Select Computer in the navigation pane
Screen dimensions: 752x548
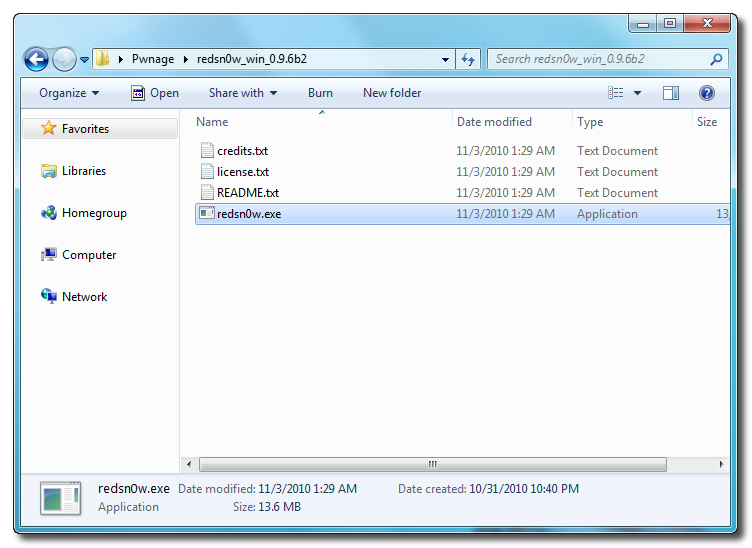[x=89, y=255]
